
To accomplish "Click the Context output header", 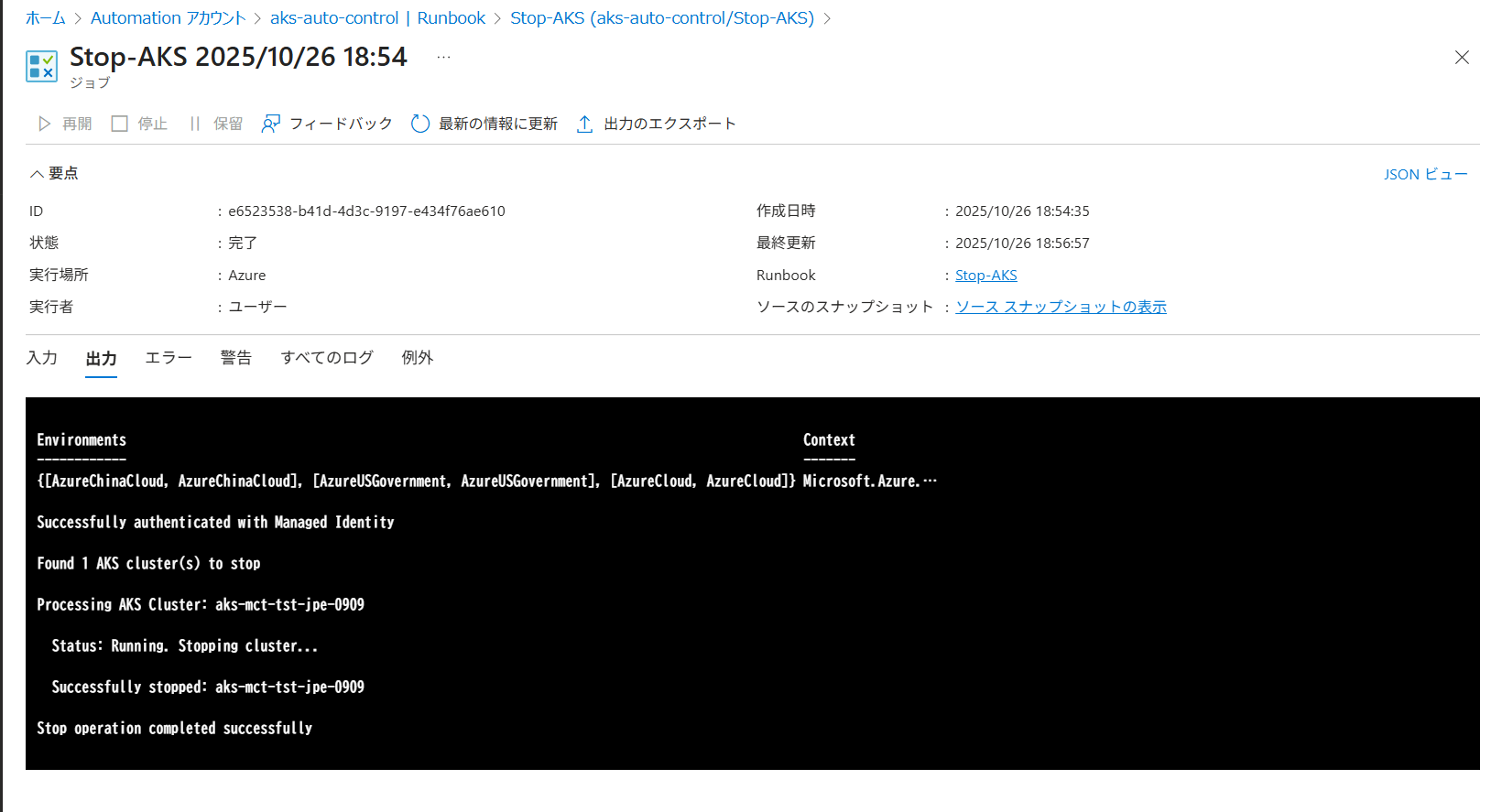I will 829,439.
